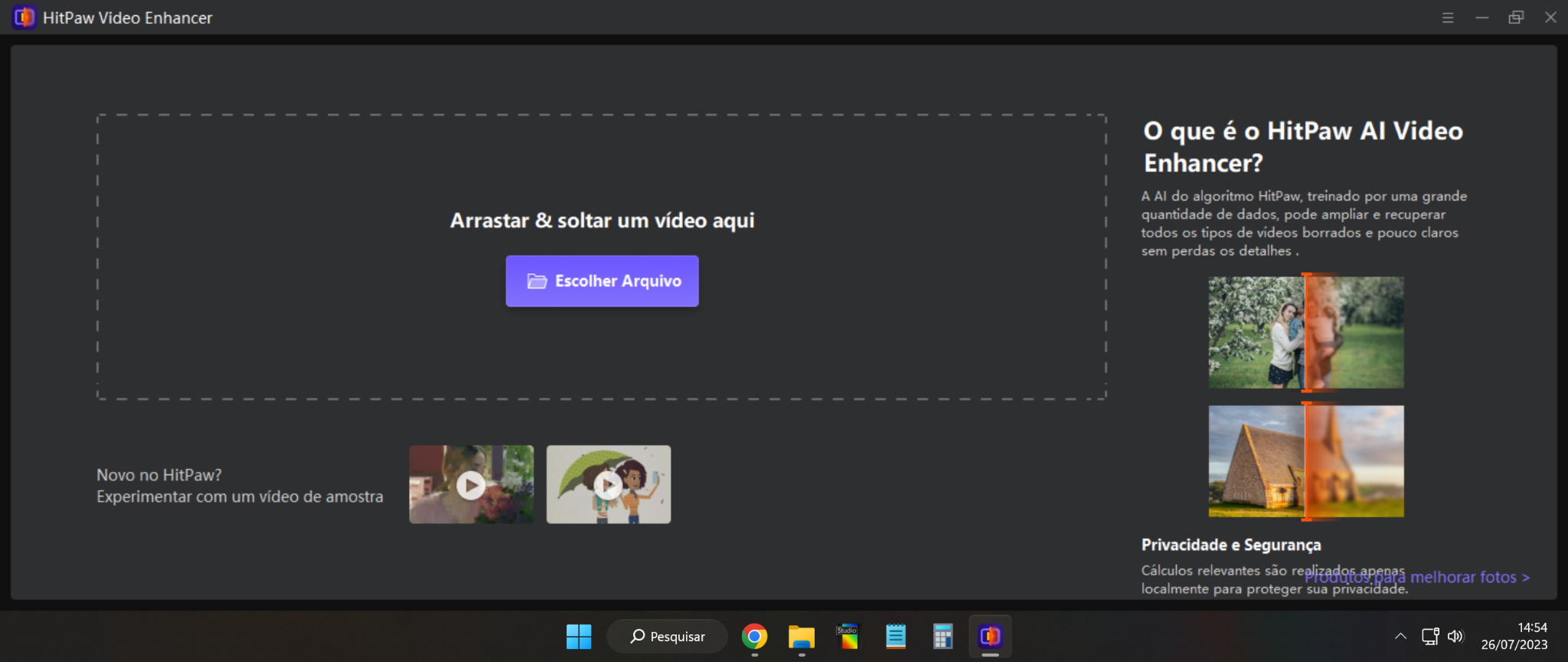Launch Google Chrome from the taskbar
This screenshot has width=1568, height=662.
(x=754, y=637)
